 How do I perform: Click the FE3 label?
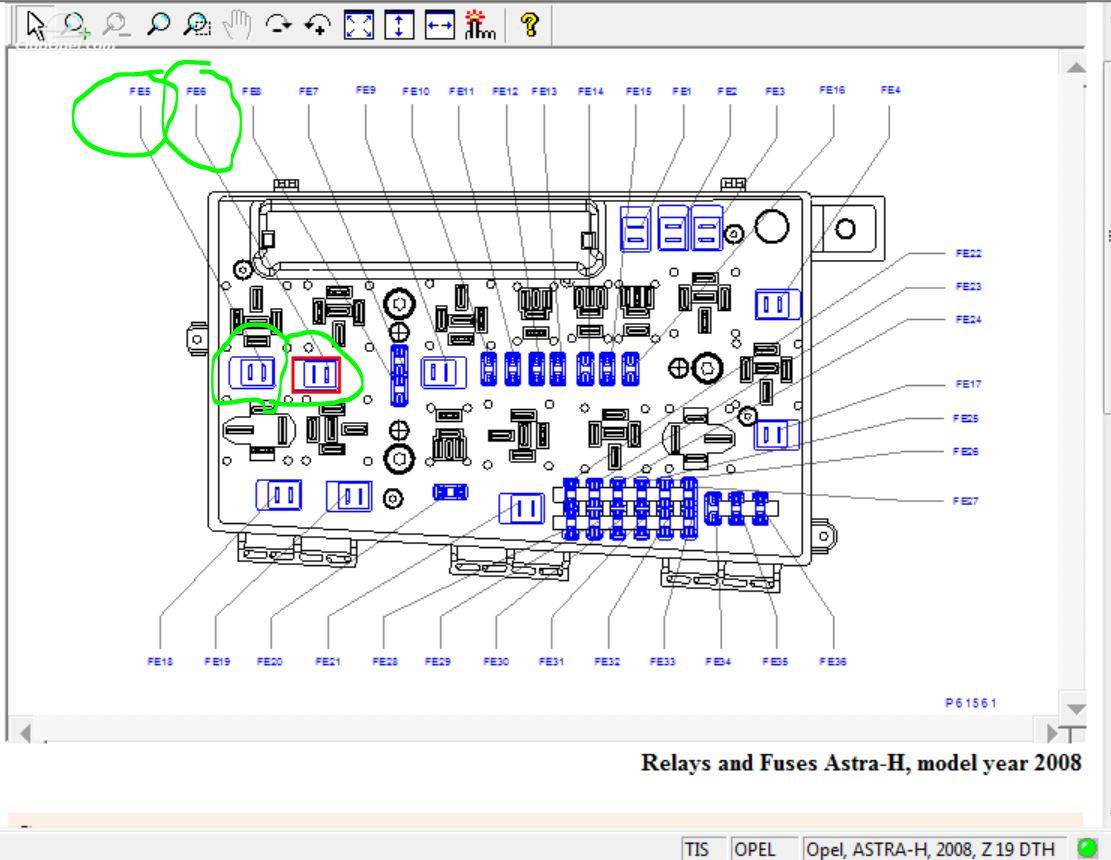[x=775, y=91]
